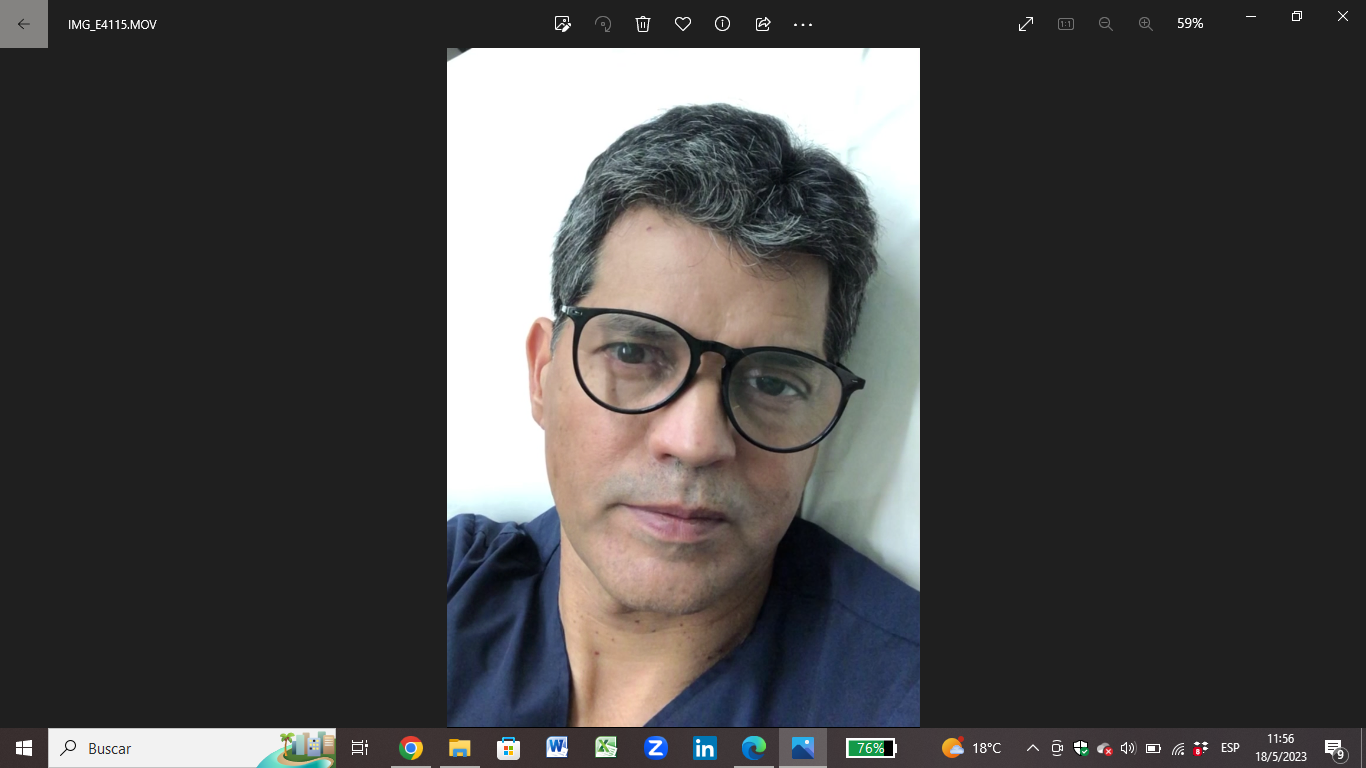The height and width of the screenshot is (768, 1366).
Task: Switch ESP keyboard language input
Action: coord(1230,748)
